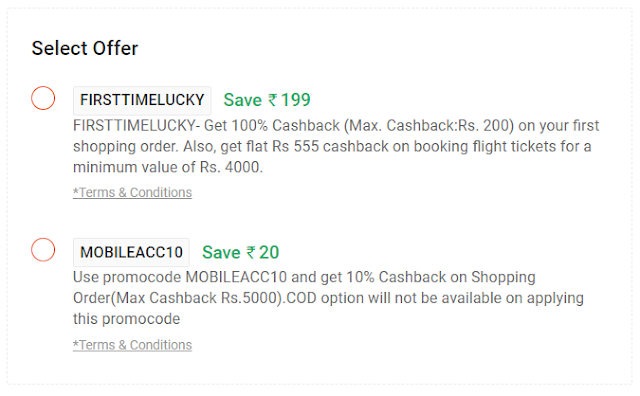The height and width of the screenshot is (396, 640).
Task: Click the rupee symbol beside 20
Action: click(251, 252)
